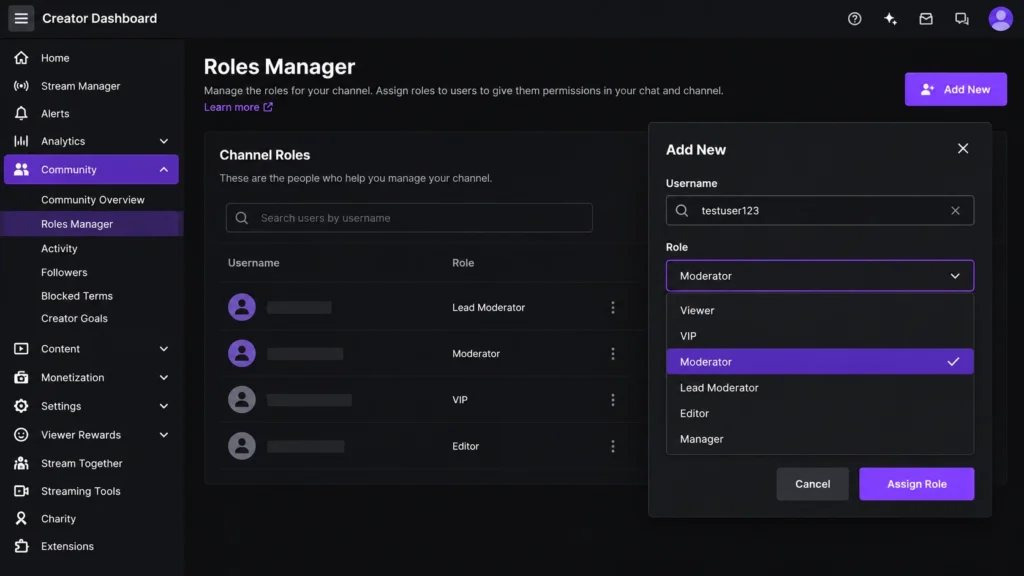
Task: Click the Username column header
Action: click(253, 263)
